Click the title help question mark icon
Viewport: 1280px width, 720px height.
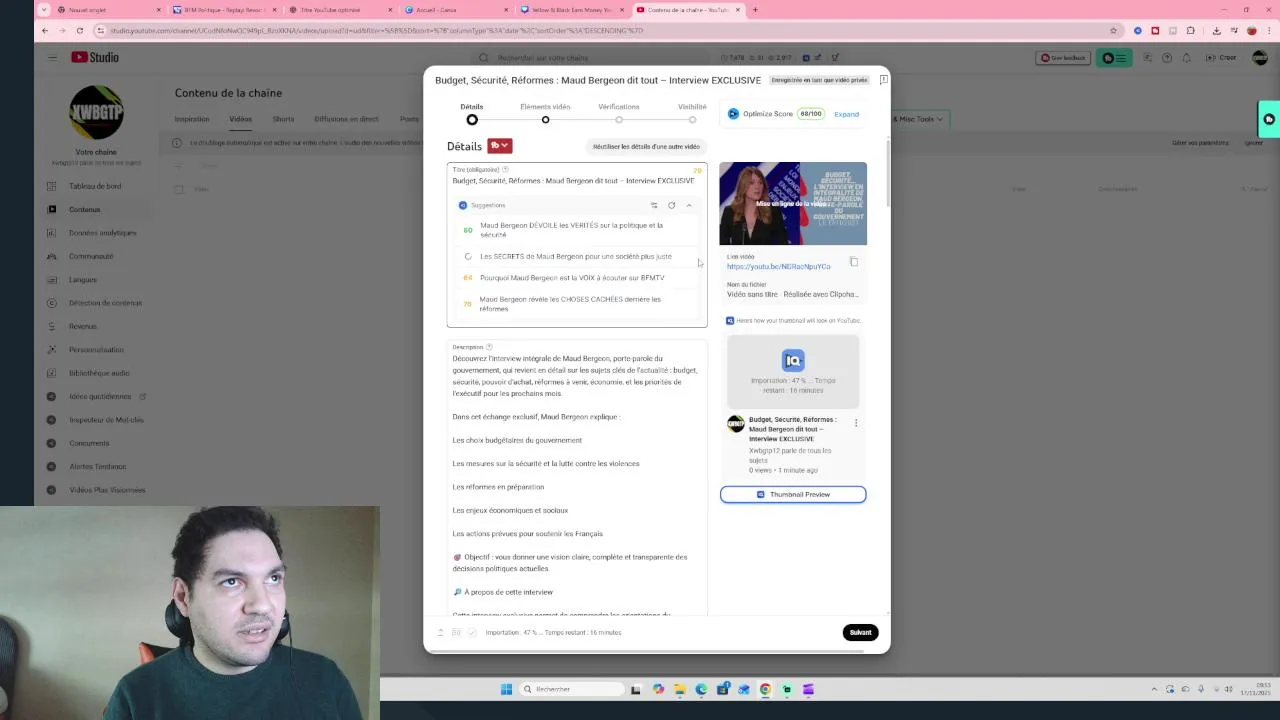coord(505,170)
